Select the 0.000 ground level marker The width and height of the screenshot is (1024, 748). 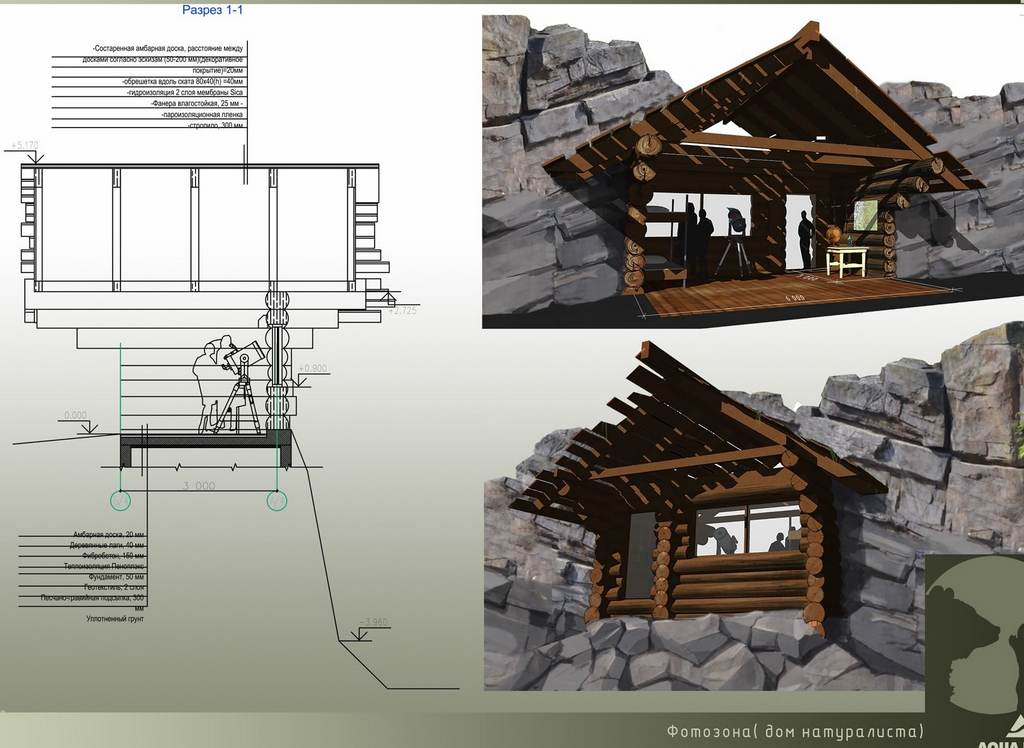75,414
